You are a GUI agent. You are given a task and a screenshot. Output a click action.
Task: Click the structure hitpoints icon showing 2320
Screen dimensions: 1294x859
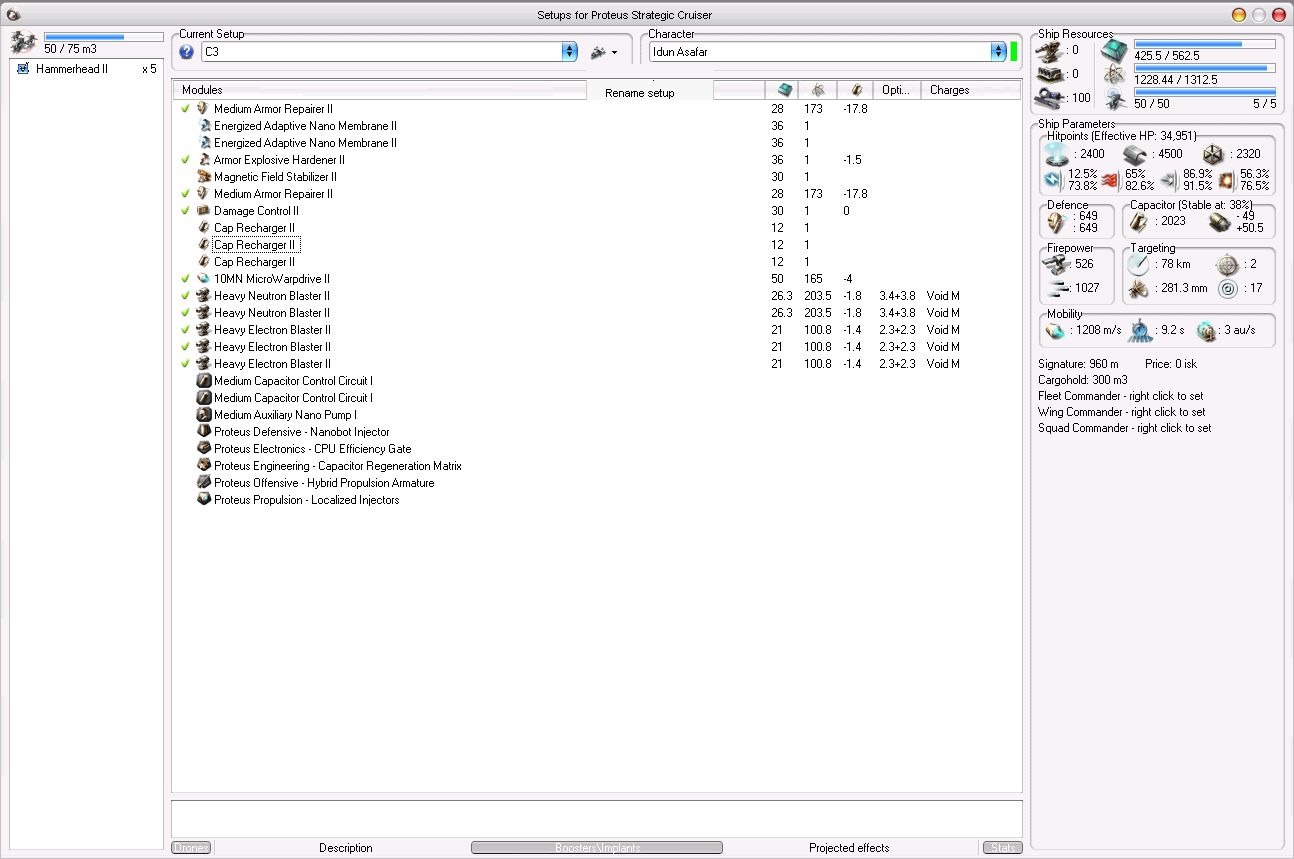[1213, 154]
